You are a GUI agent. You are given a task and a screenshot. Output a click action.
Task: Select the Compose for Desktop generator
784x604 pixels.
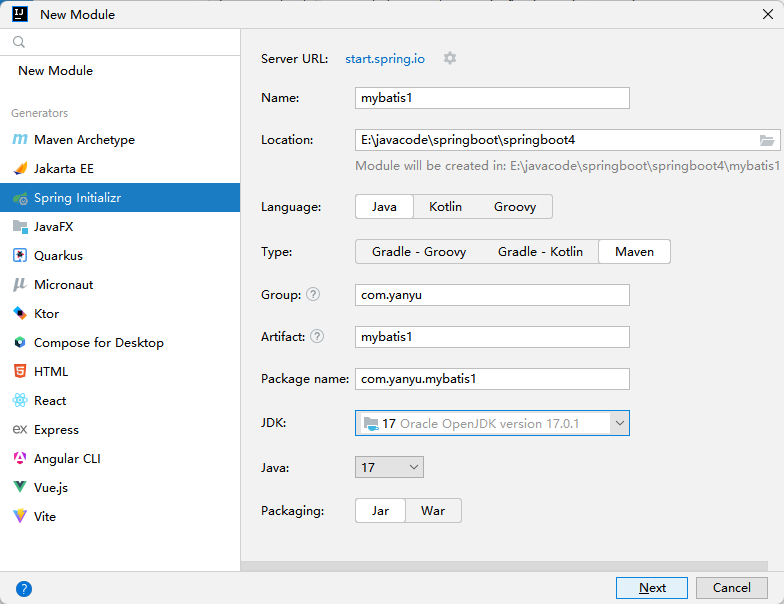tap(120, 342)
